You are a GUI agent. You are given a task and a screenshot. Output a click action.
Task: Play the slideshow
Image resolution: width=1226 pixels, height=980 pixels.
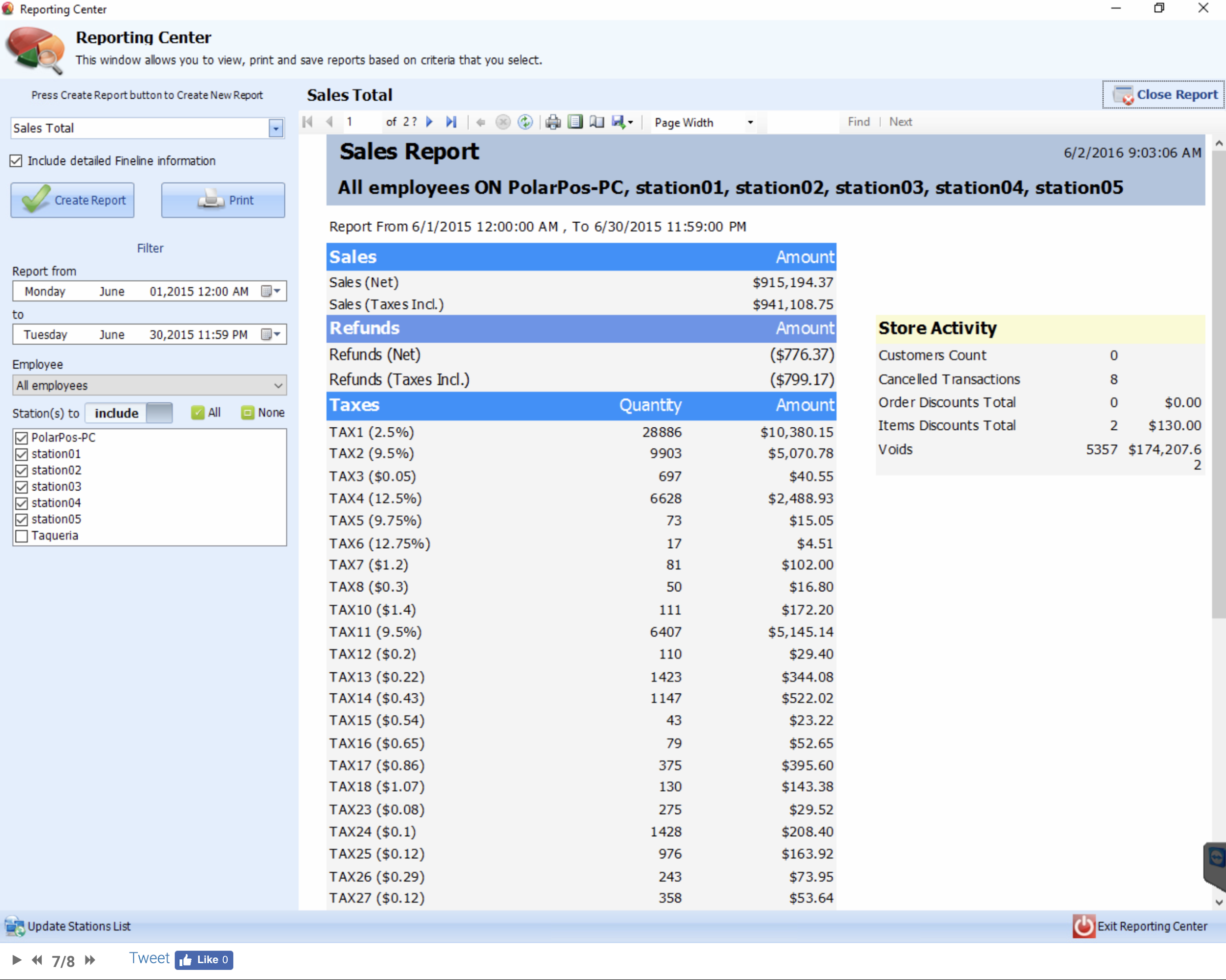(x=17, y=960)
